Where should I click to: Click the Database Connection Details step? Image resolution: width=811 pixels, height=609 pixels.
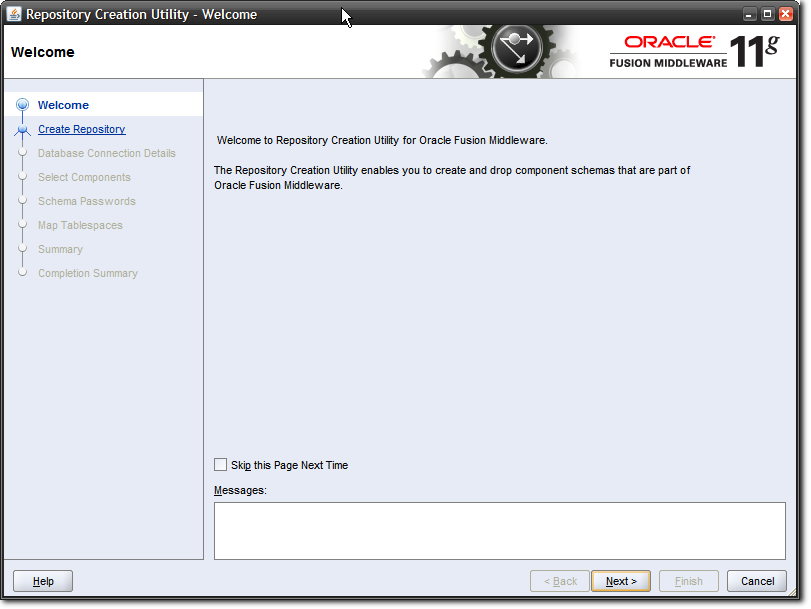click(107, 153)
